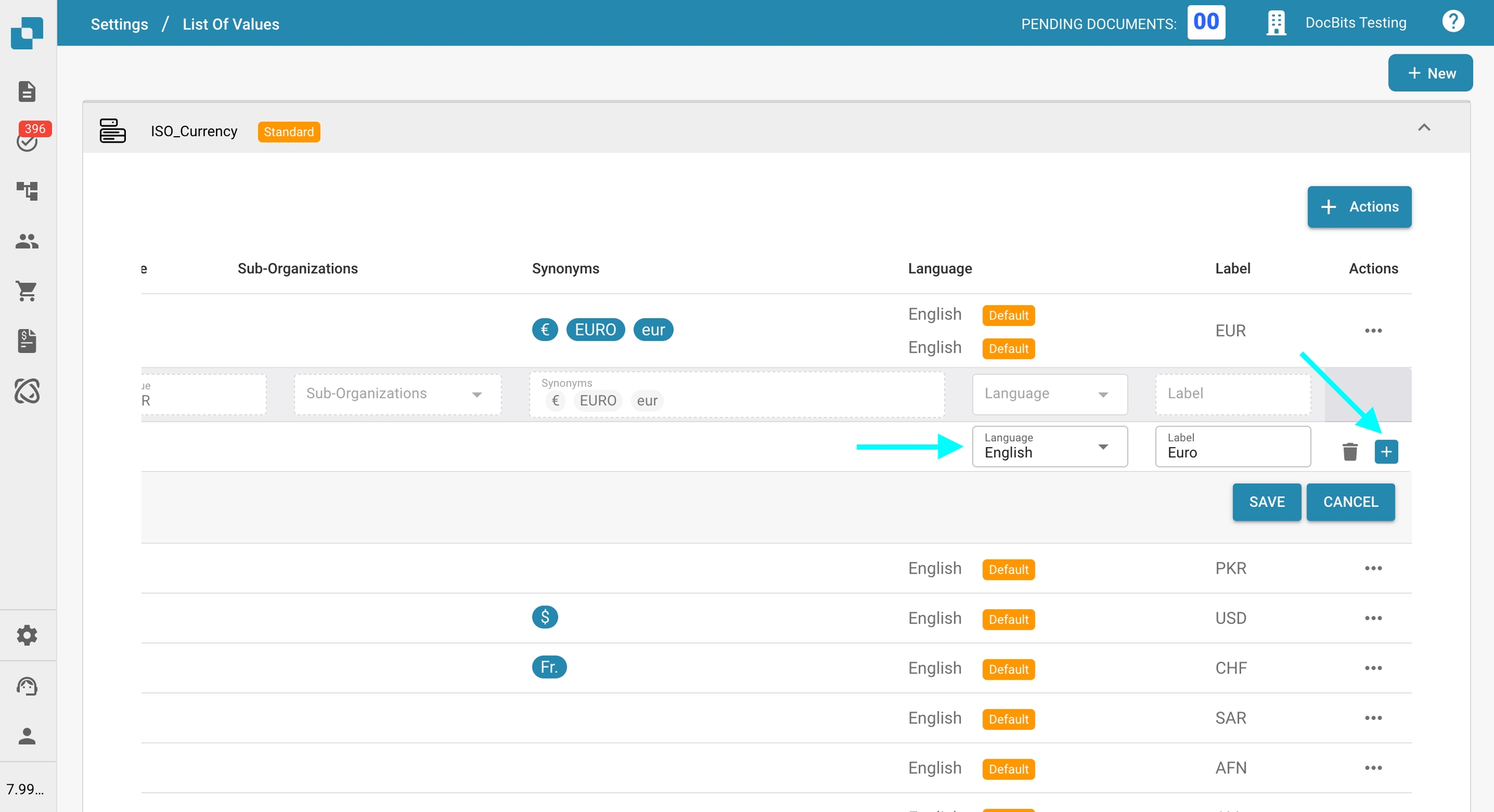1494x812 pixels.
Task: Open the help question mark icon
Action: tap(1452, 22)
